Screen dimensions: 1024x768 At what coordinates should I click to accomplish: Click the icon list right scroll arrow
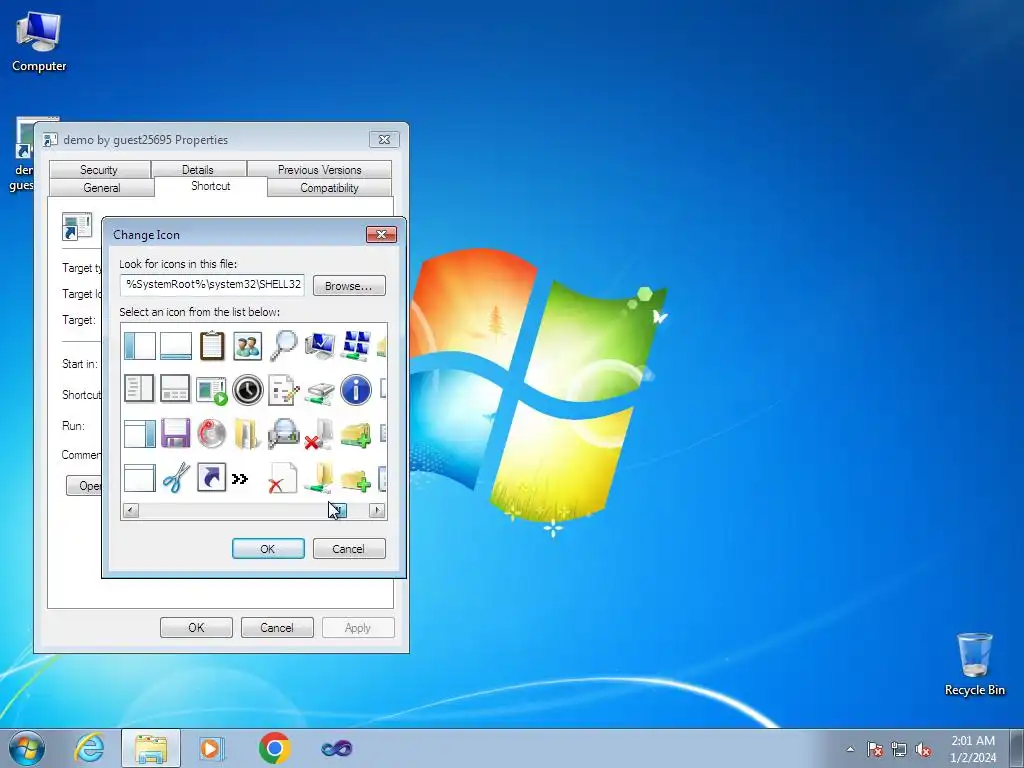click(x=377, y=510)
